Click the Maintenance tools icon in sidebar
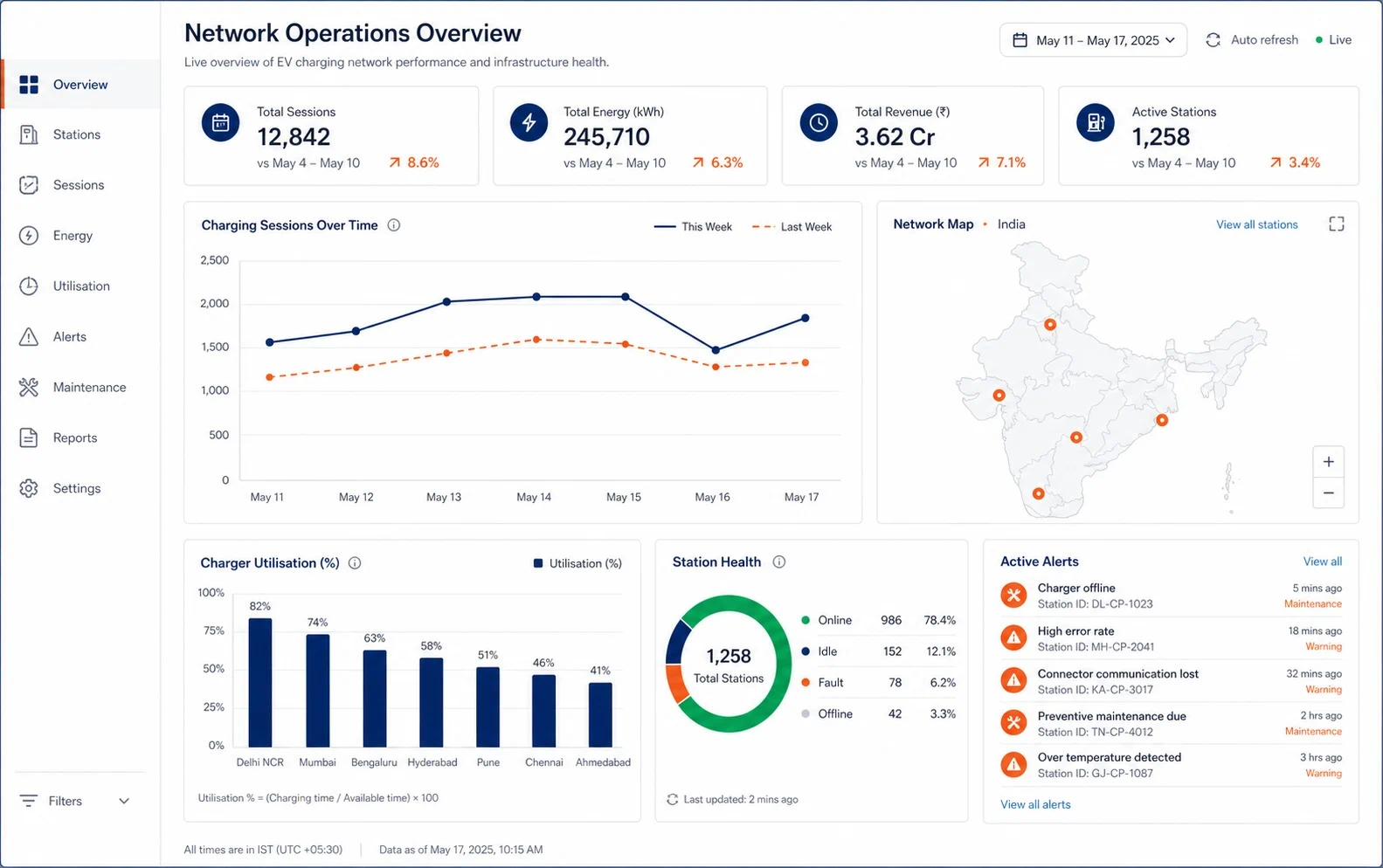This screenshot has width=1383, height=868. point(29,388)
